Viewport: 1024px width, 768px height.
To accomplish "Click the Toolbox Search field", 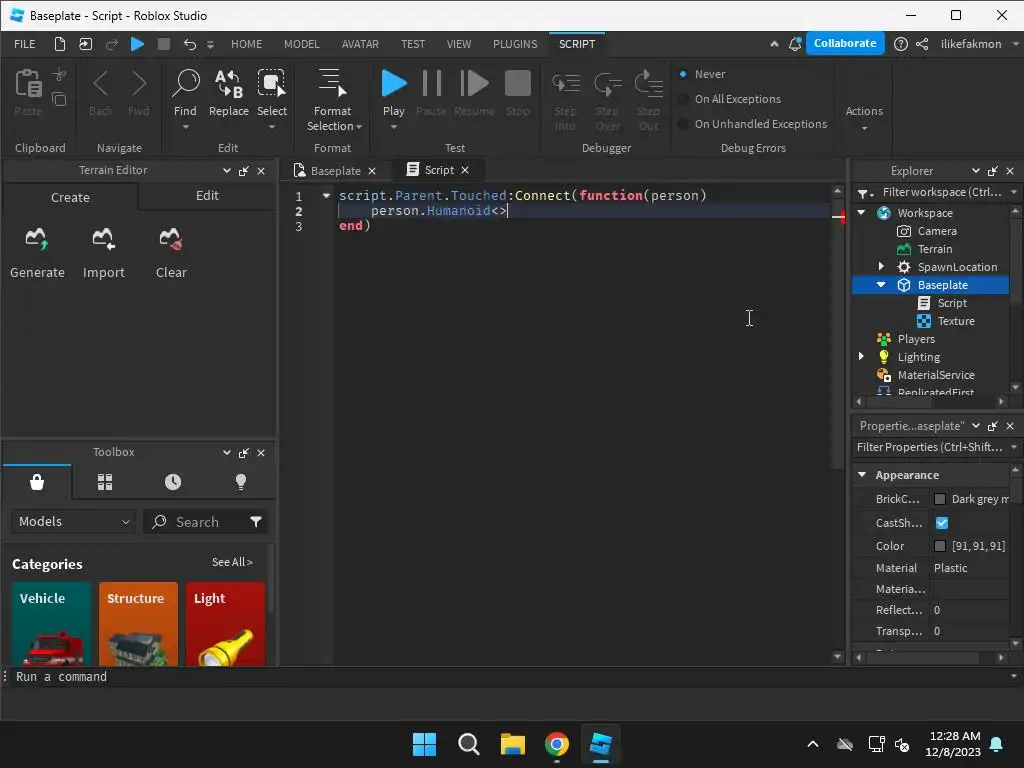I will click(197, 521).
